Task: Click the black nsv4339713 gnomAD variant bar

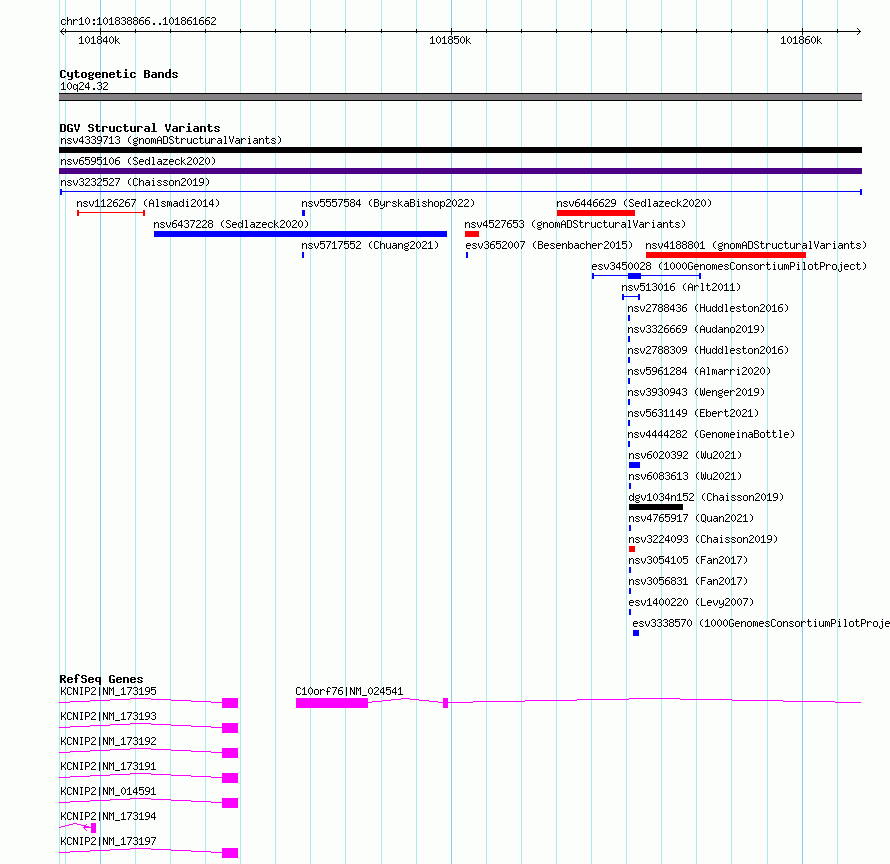Action: [460, 150]
